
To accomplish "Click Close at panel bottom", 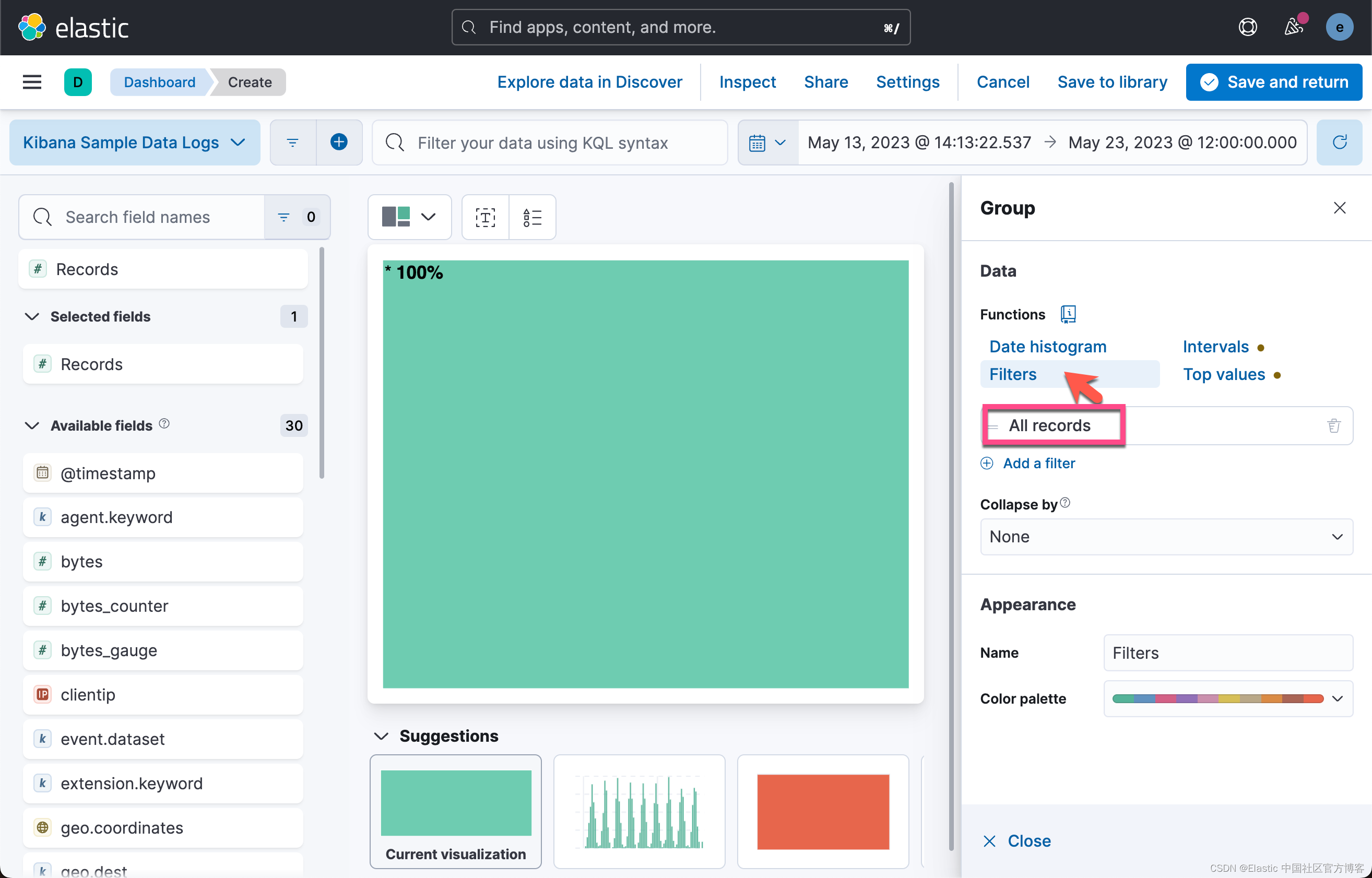I will 1017,841.
